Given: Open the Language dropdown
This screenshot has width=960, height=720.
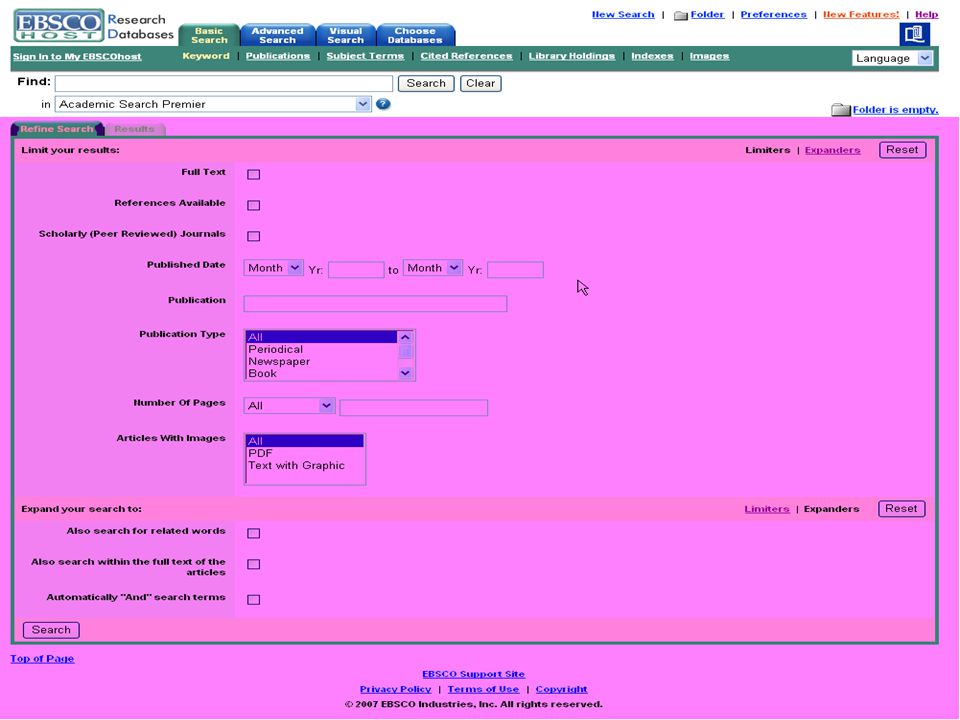Looking at the screenshot, I should 892,58.
